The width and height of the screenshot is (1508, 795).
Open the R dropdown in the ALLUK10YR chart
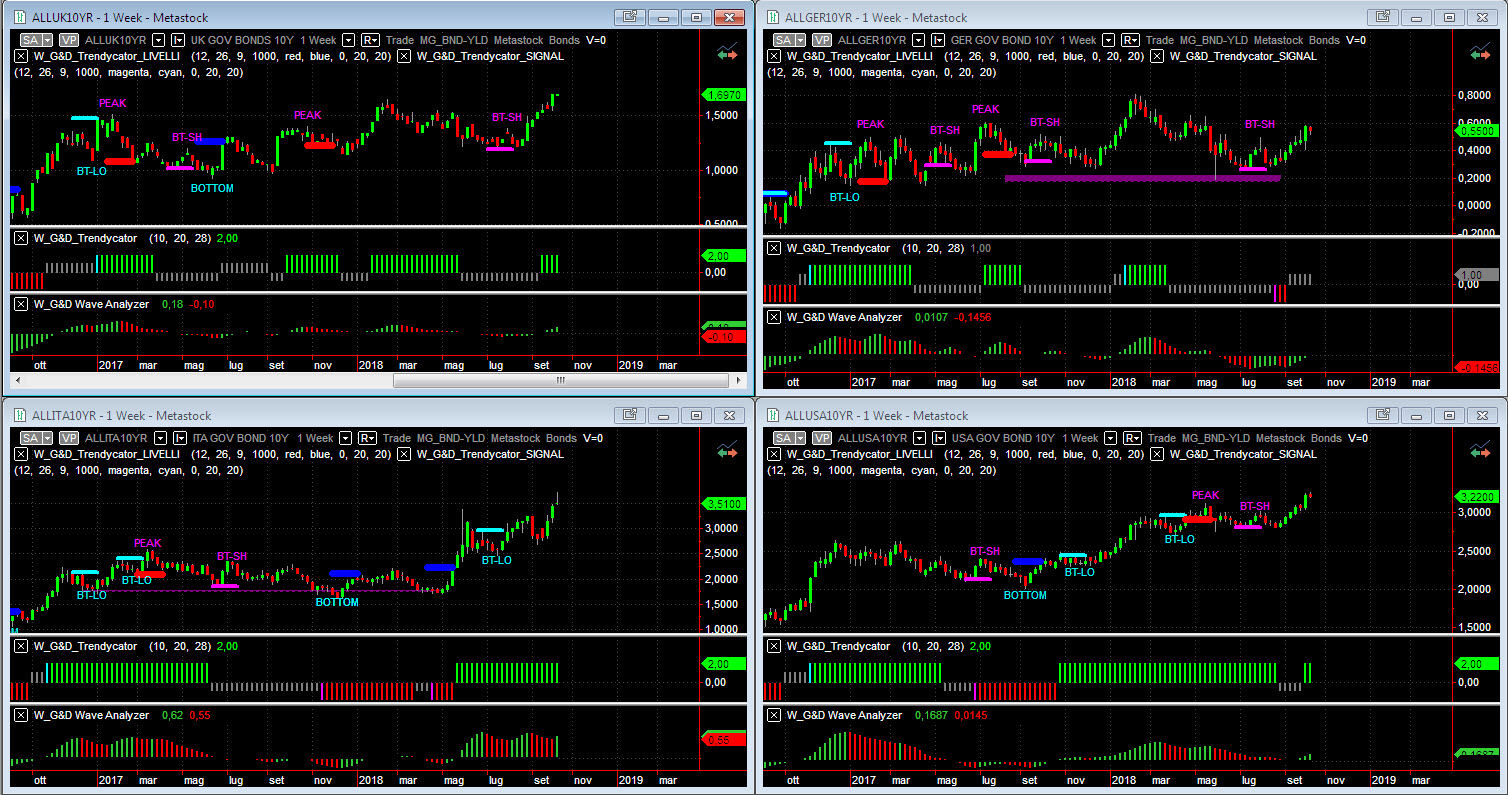370,40
